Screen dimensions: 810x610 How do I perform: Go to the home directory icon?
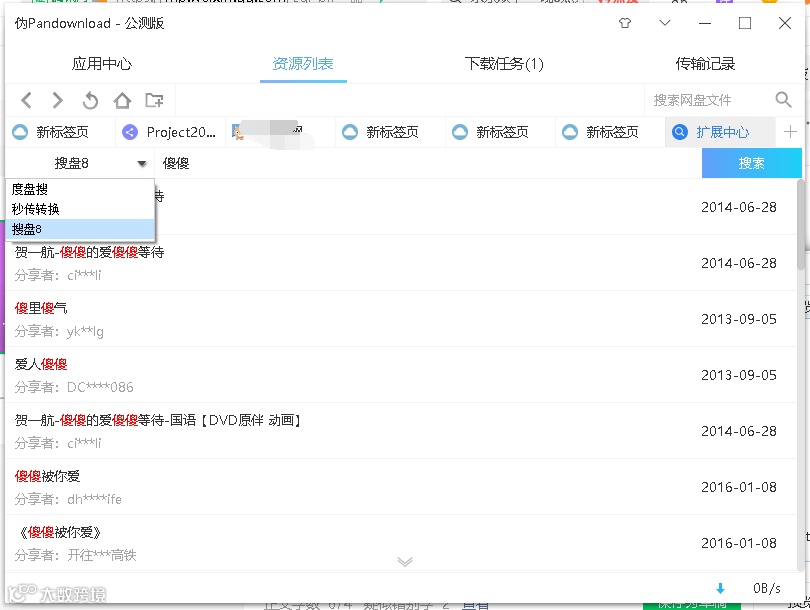click(x=122, y=100)
